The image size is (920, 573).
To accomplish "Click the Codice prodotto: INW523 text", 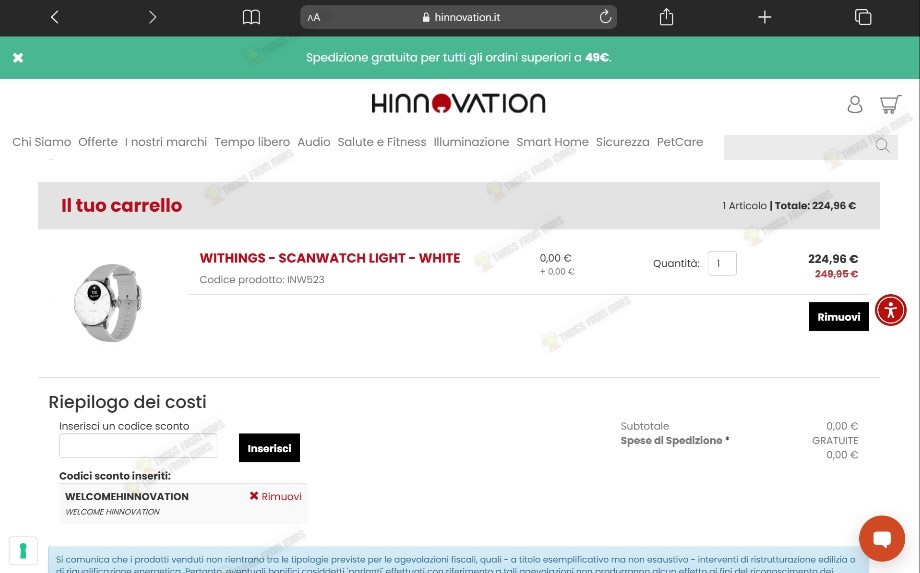I will (262, 280).
